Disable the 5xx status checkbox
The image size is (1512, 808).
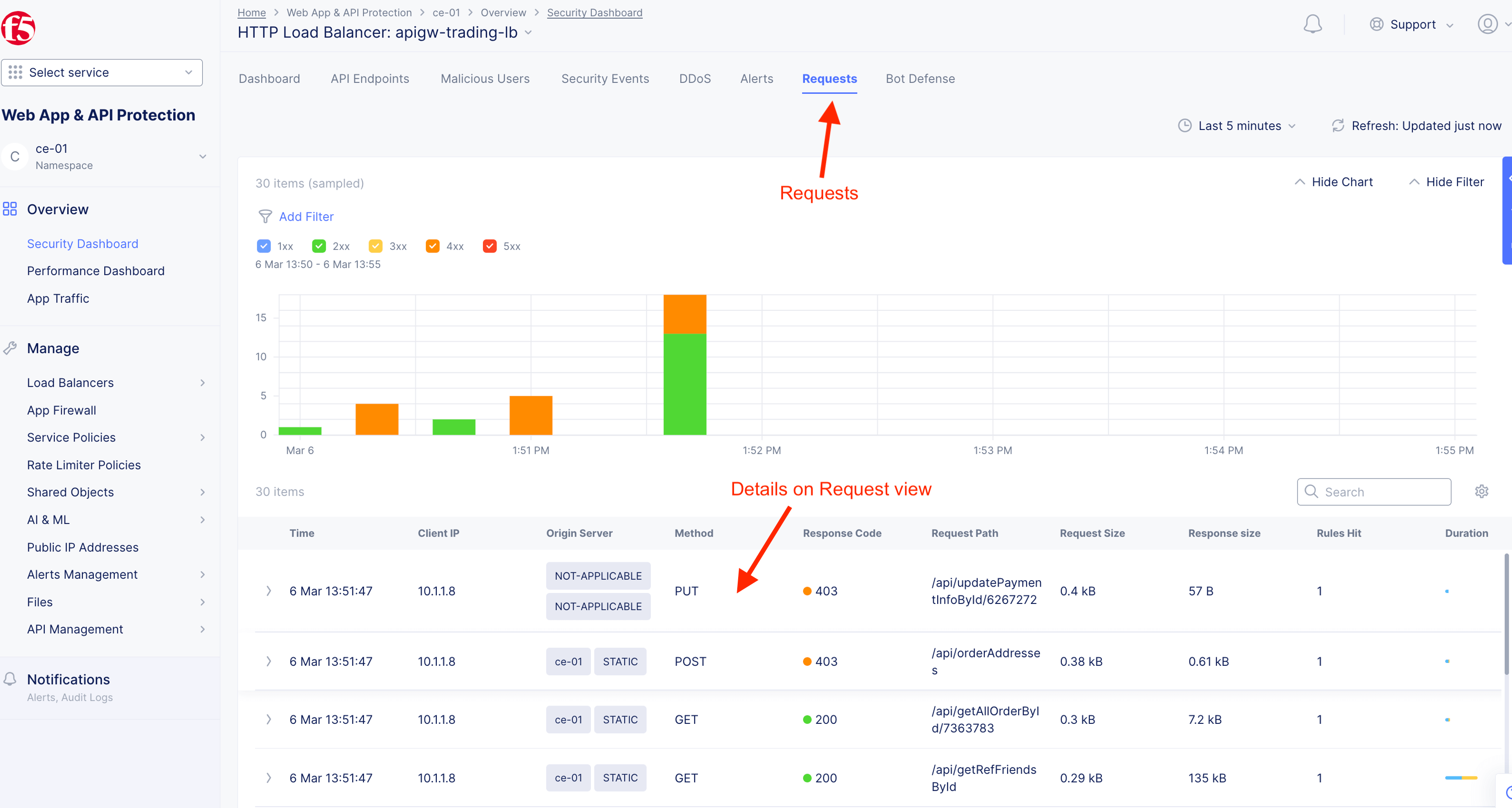(x=489, y=246)
